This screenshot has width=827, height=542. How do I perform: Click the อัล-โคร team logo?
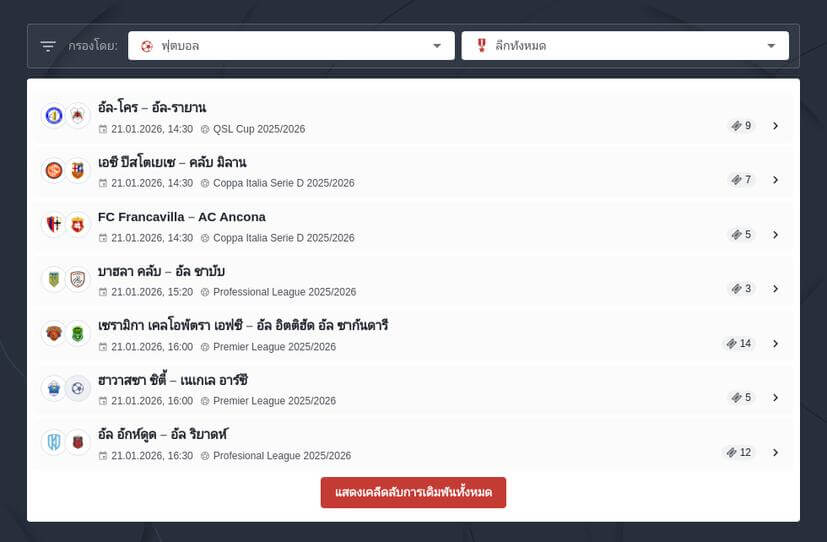pos(53,116)
